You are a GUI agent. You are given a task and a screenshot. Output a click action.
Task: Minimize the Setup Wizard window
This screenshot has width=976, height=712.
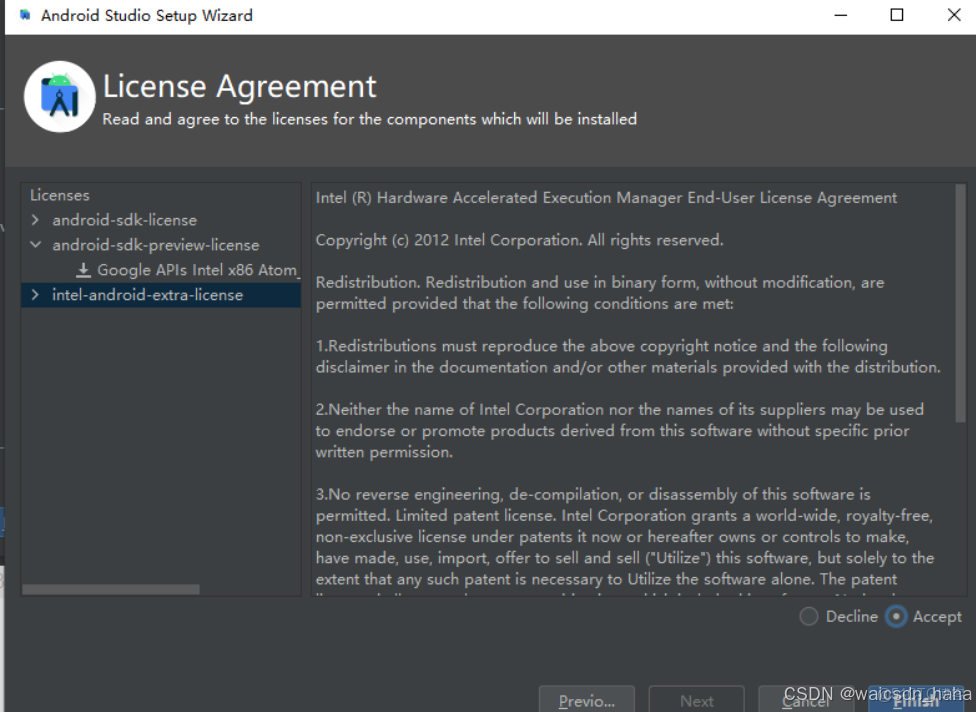[x=840, y=15]
